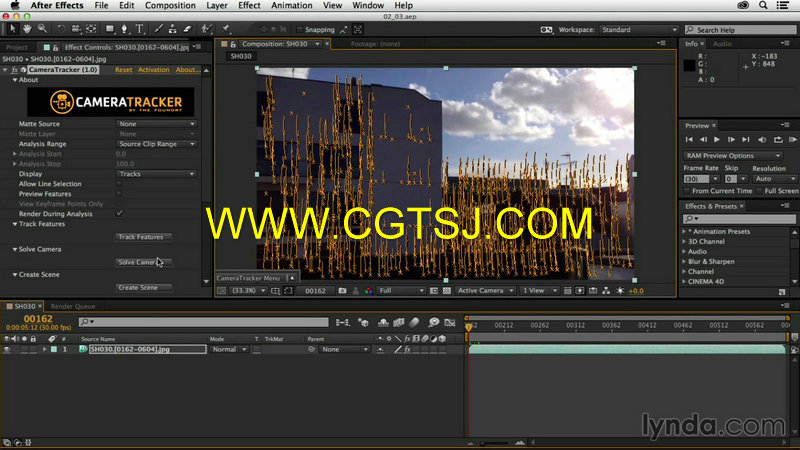
Task: Open the Effect menu
Action: (x=249, y=6)
